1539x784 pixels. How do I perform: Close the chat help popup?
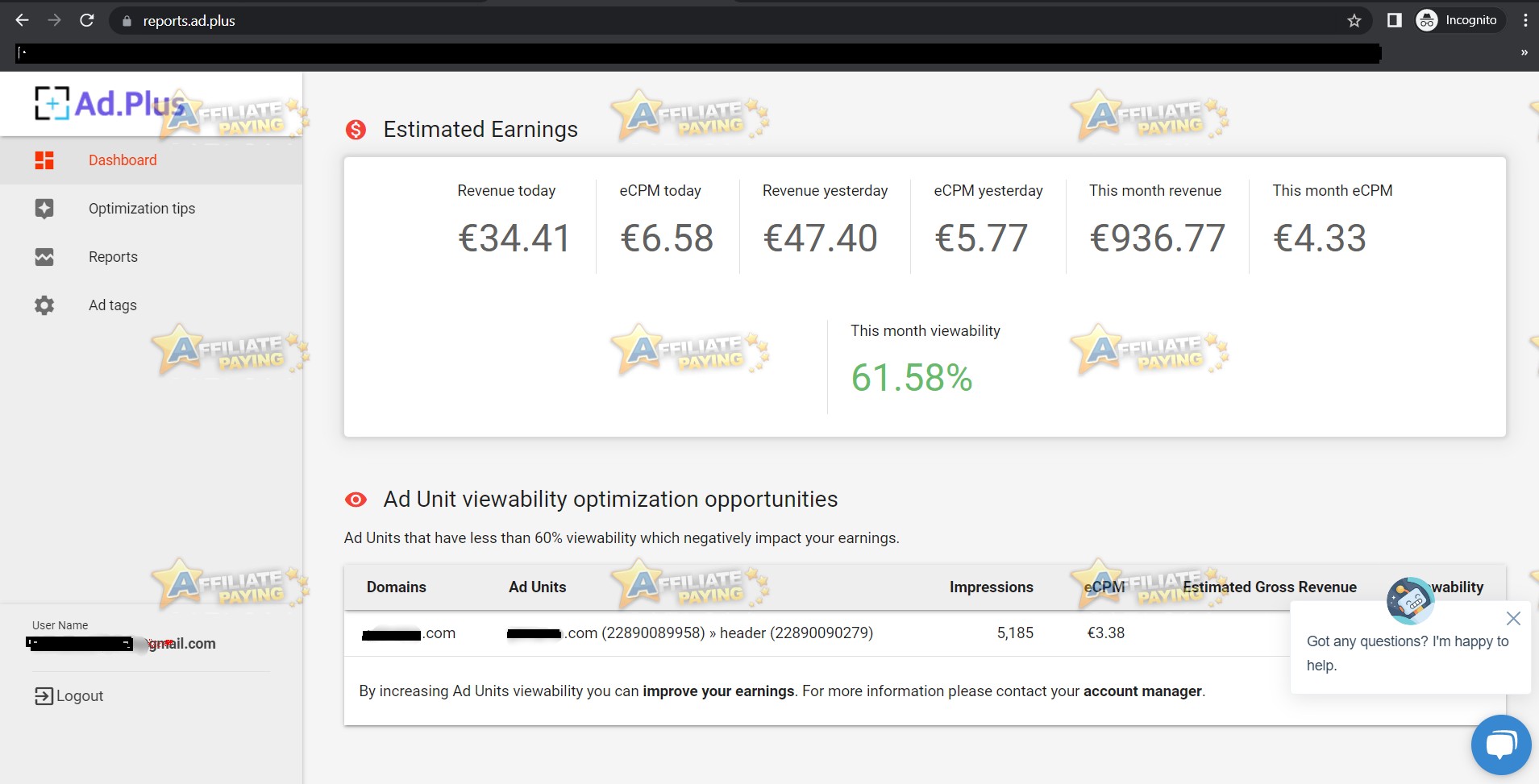pos(1513,619)
